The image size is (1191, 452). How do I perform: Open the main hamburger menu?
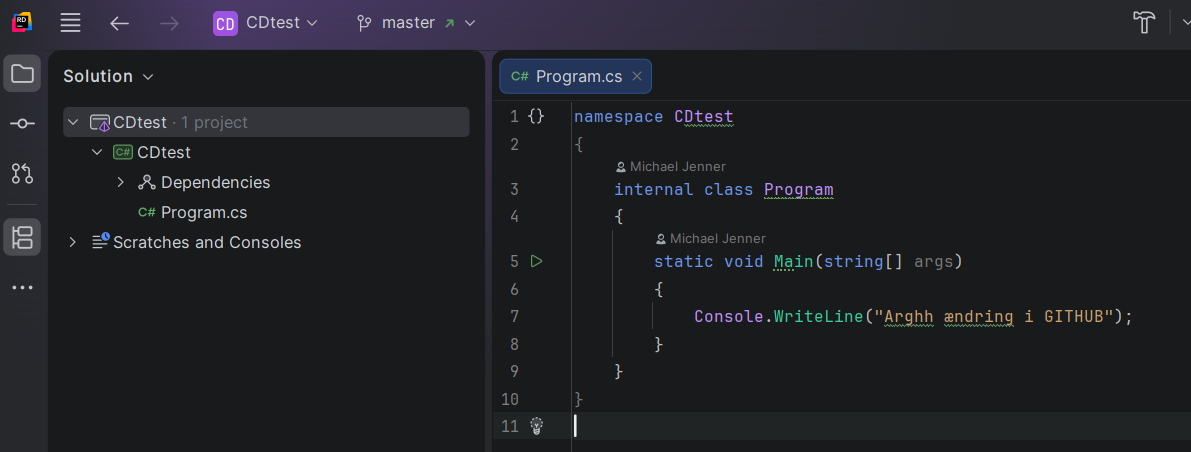click(71, 23)
